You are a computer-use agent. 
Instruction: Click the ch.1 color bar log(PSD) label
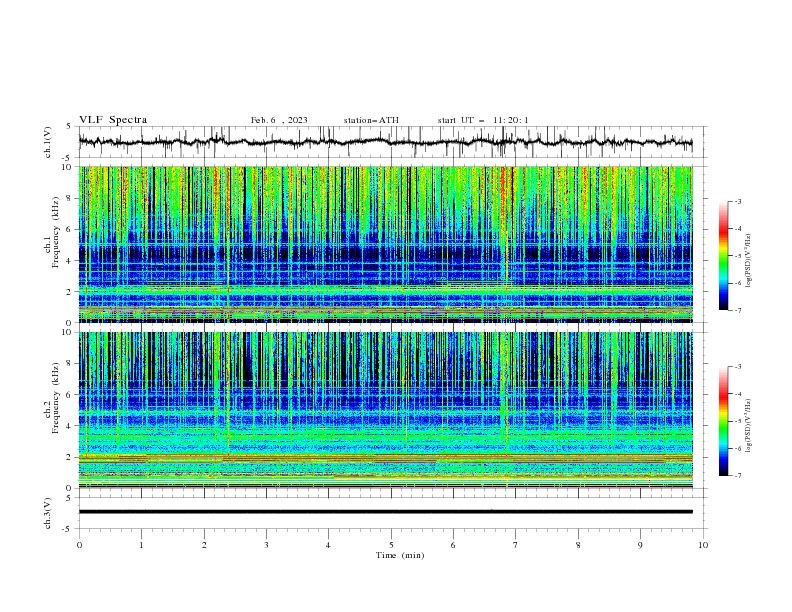pos(749,261)
